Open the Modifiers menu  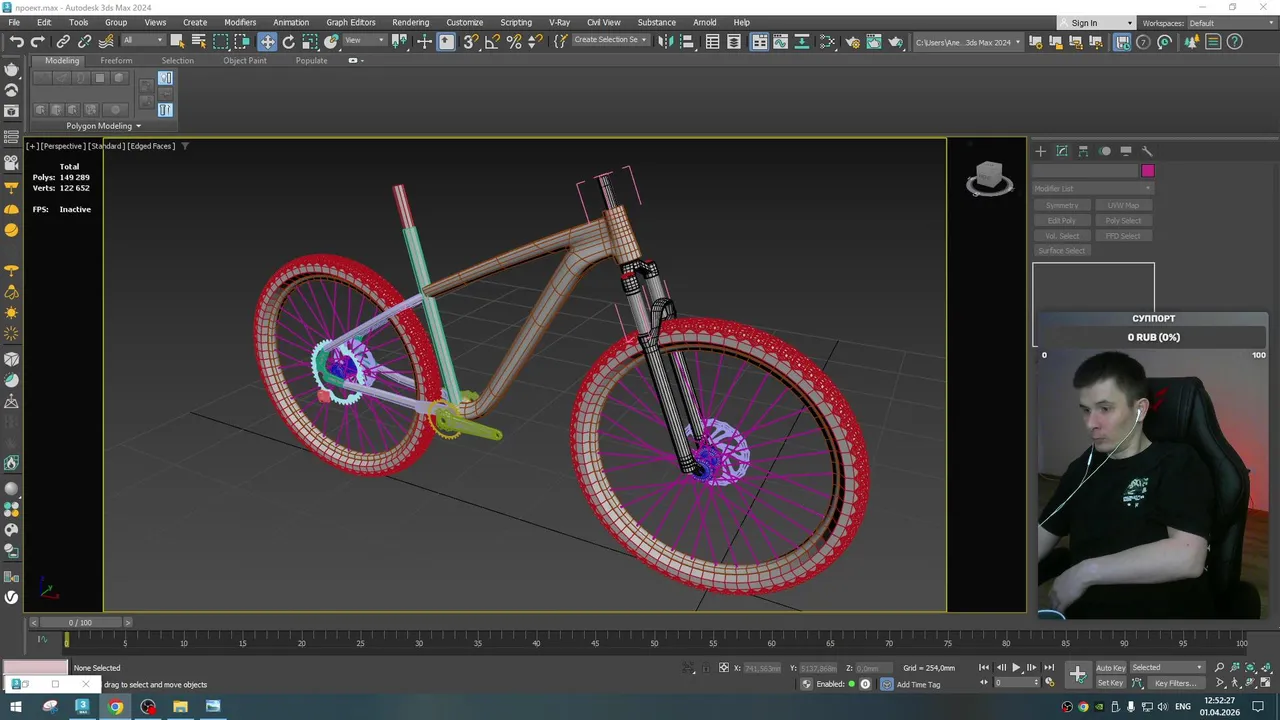(x=240, y=22)
